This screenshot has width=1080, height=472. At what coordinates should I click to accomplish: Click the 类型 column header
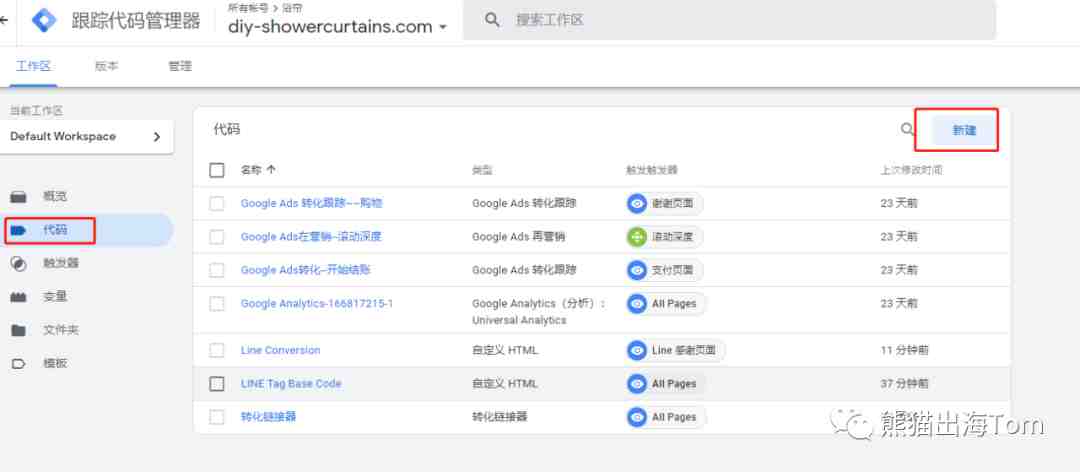[x=482, y=170]
